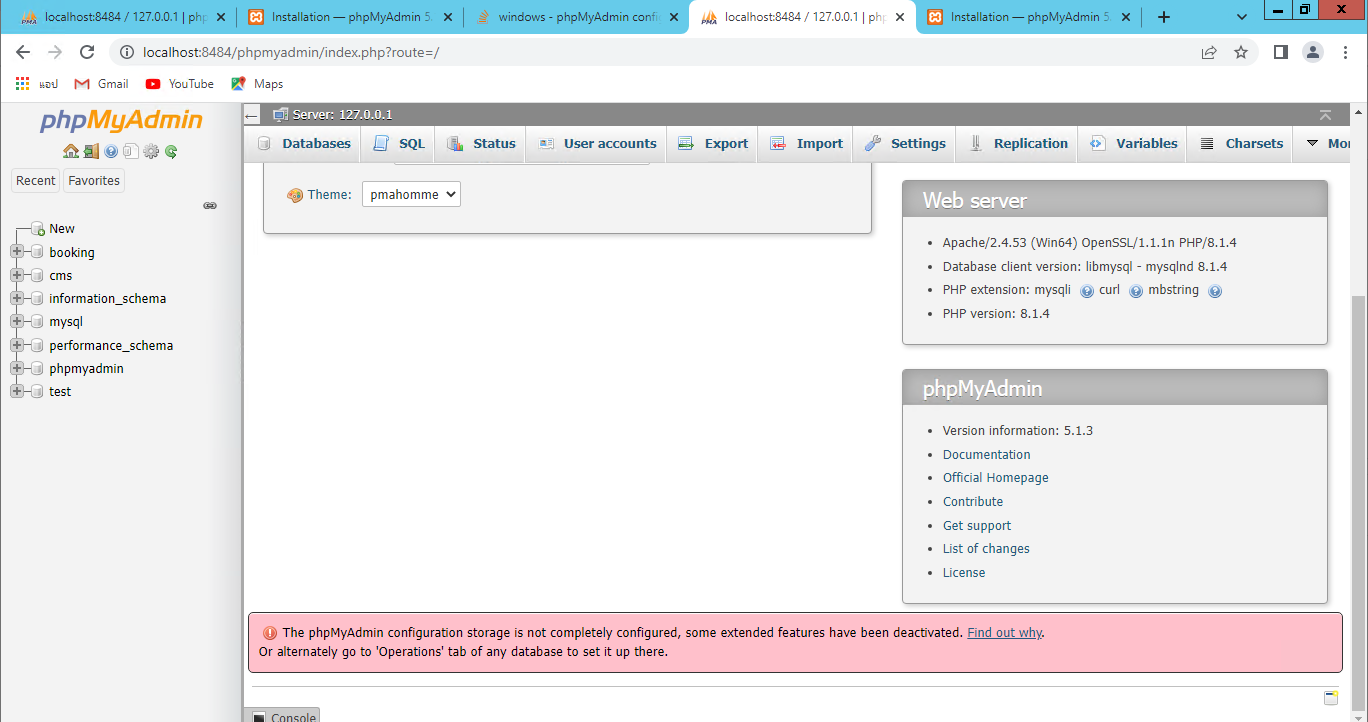Click the Recent button in sidebar
This screenshot has width=1368, height=722.
point(36,181)
